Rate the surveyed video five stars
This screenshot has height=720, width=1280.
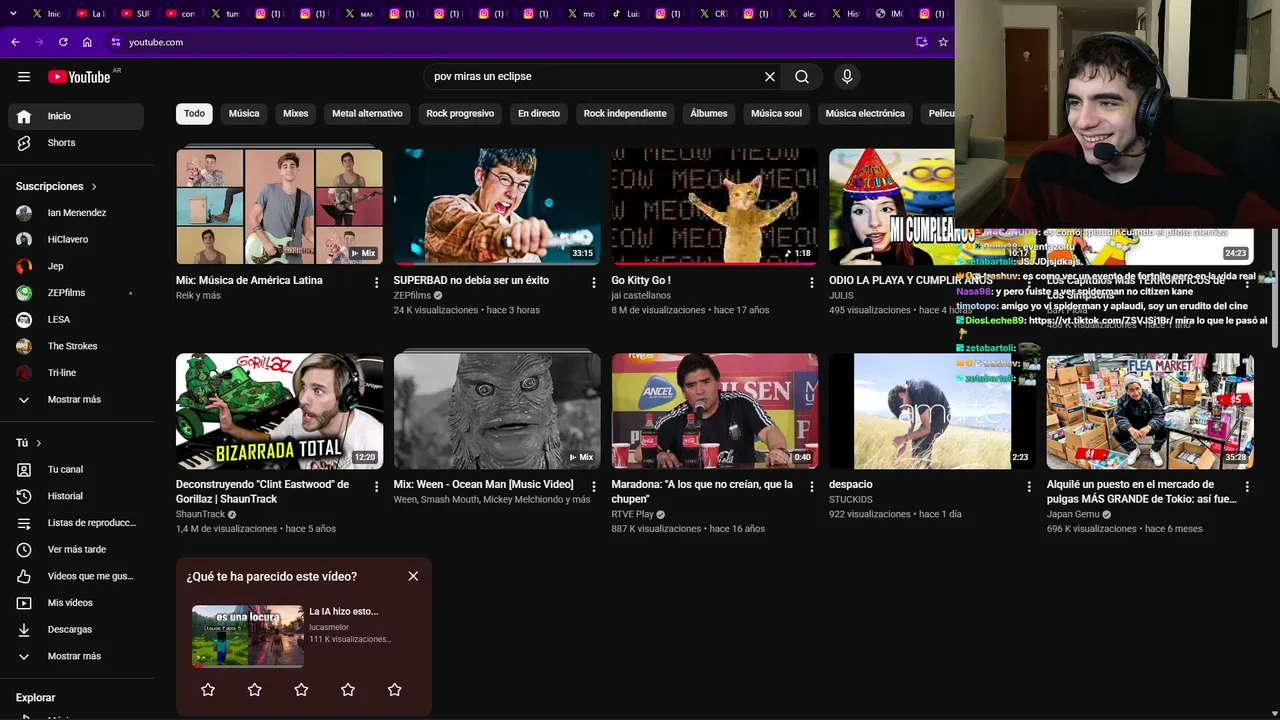point(394,690)
